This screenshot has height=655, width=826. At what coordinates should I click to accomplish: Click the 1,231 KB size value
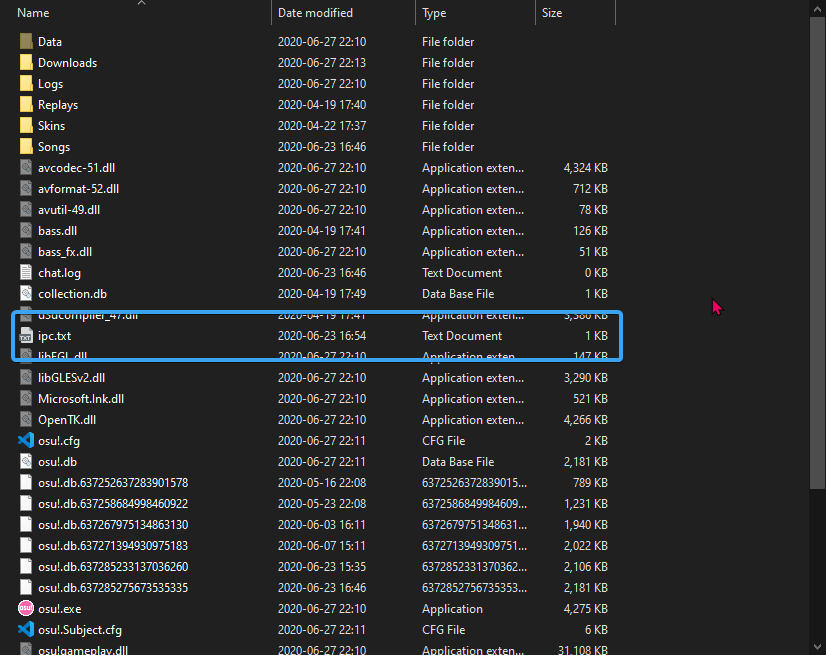(x=586, y=504)
